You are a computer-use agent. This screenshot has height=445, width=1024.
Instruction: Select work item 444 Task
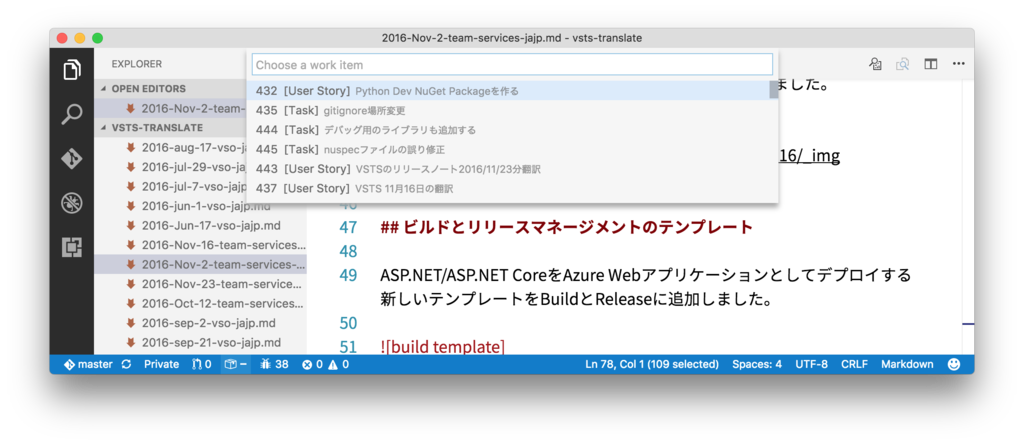click(x=507, y=130)
